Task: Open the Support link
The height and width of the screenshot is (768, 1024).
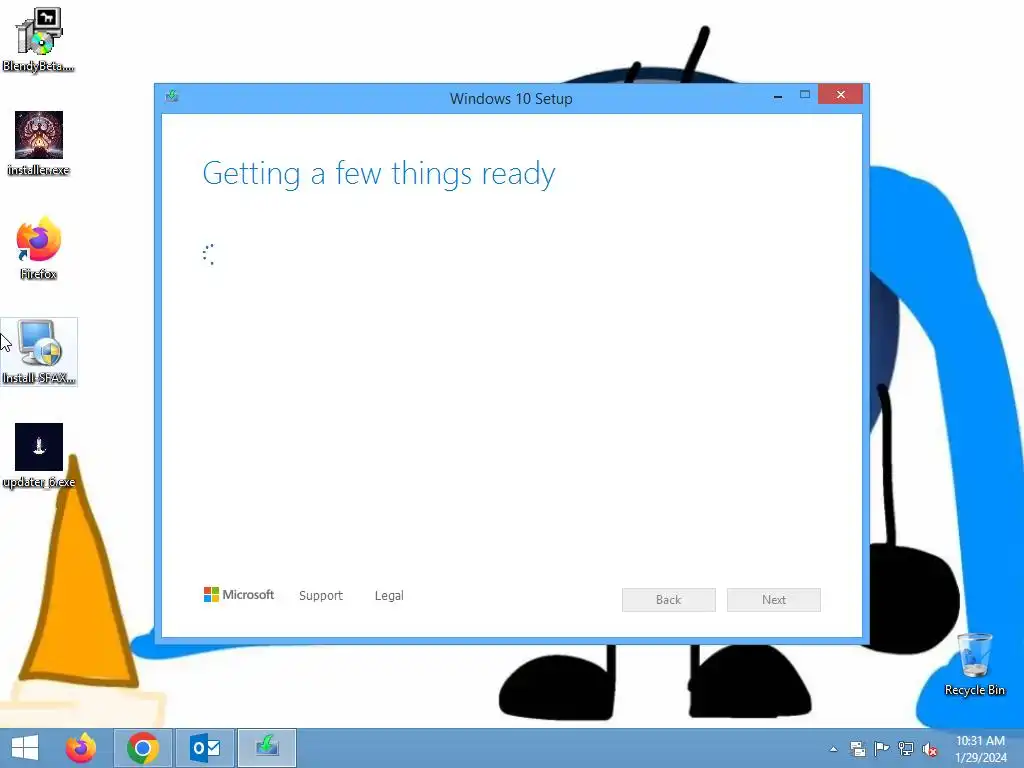Action: coord(321,596)
